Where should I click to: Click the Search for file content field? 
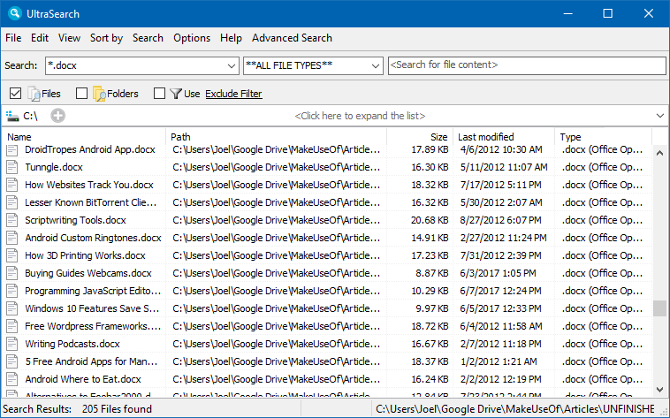[527, 65]
